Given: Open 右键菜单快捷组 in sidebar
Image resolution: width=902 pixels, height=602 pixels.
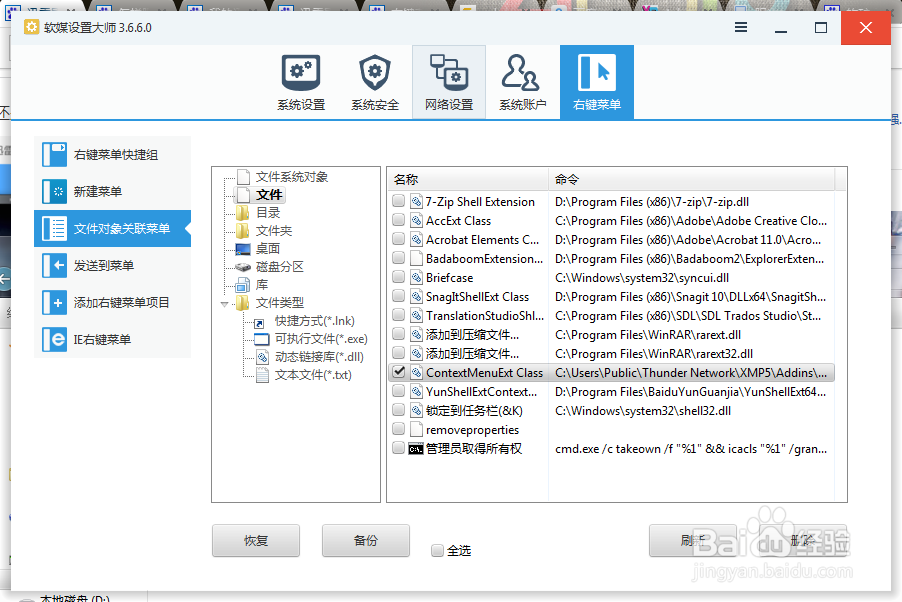Looking at the screenshot, I should pyautogui.click(x=112, y=155).
